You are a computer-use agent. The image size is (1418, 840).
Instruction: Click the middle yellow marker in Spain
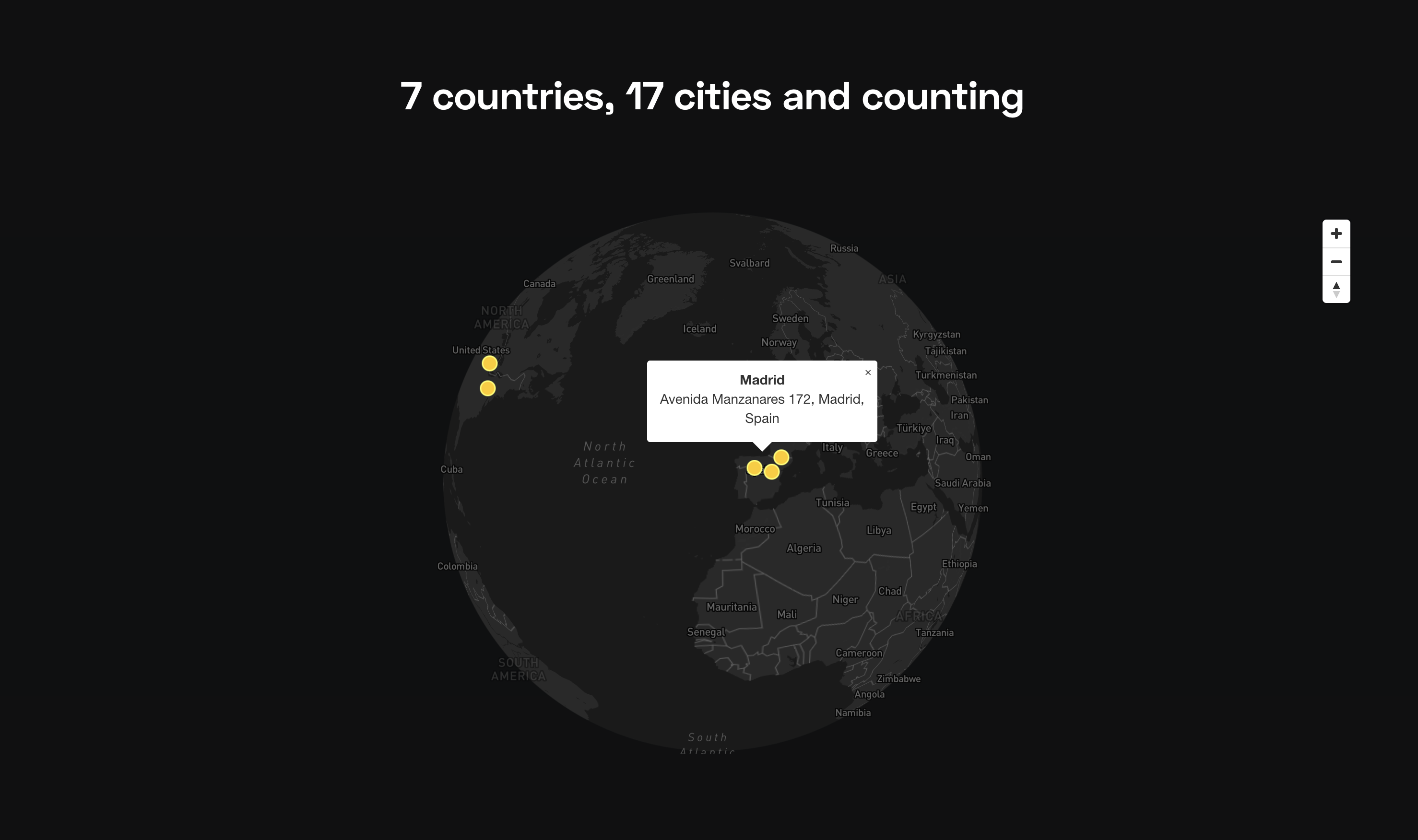pos(771,471)
